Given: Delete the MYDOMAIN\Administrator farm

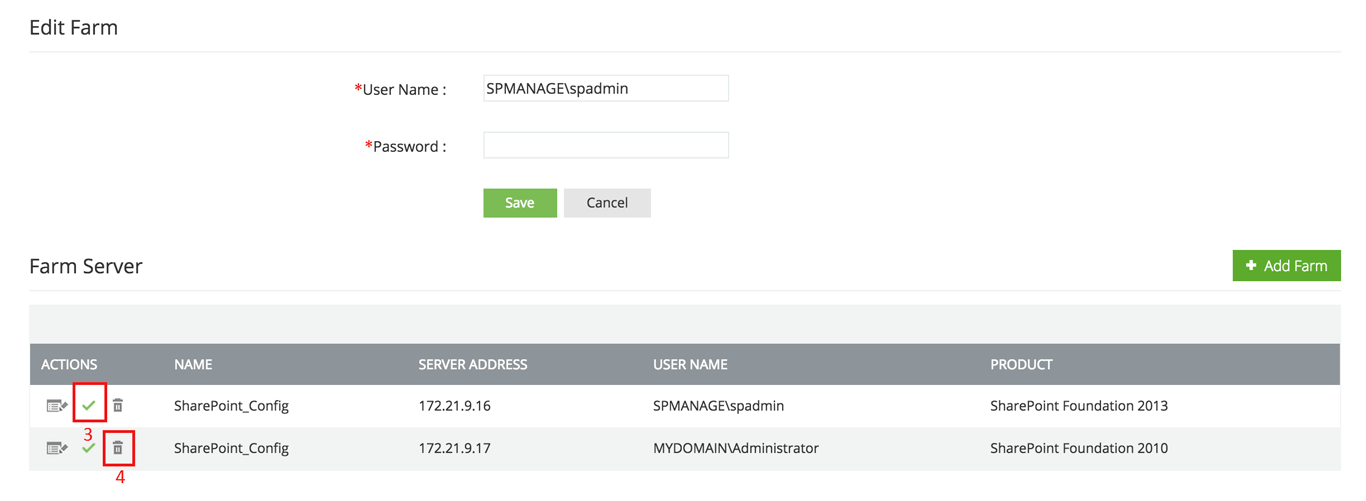Looking at the screenshot, I should tap(118, 448).
